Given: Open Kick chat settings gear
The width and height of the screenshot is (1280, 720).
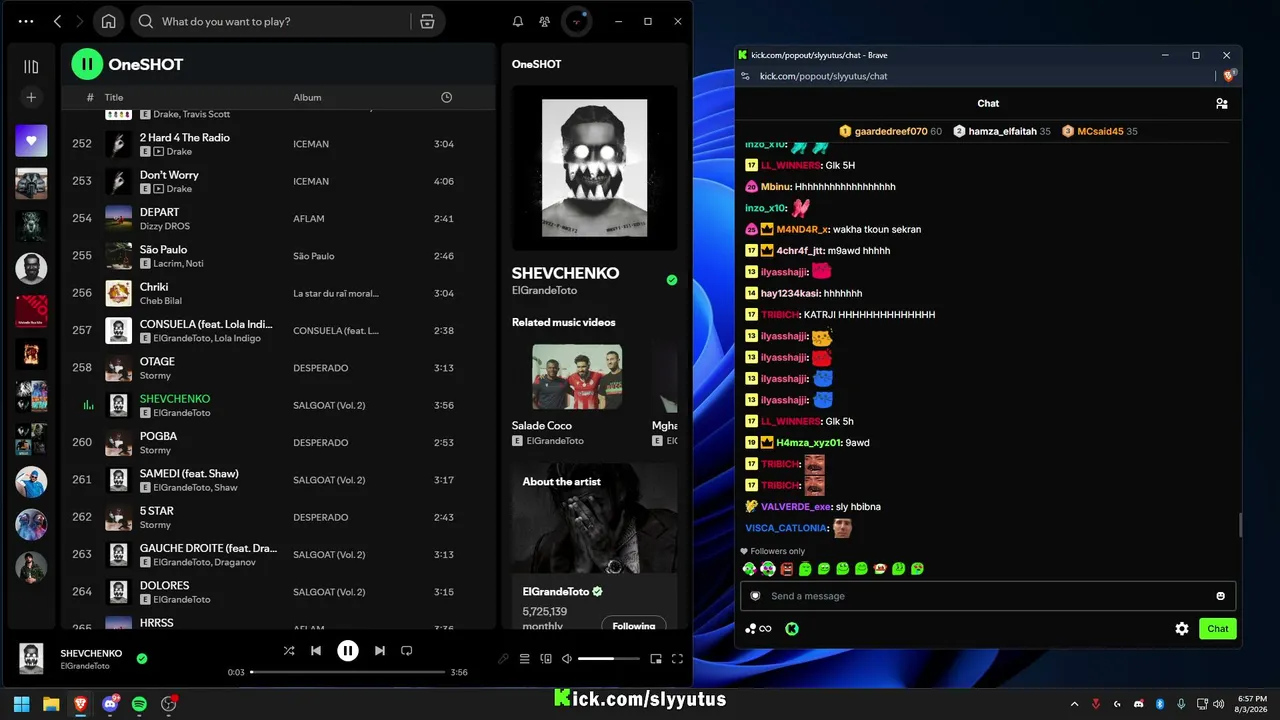Looking at the screenshot, I should point(1182,629).
